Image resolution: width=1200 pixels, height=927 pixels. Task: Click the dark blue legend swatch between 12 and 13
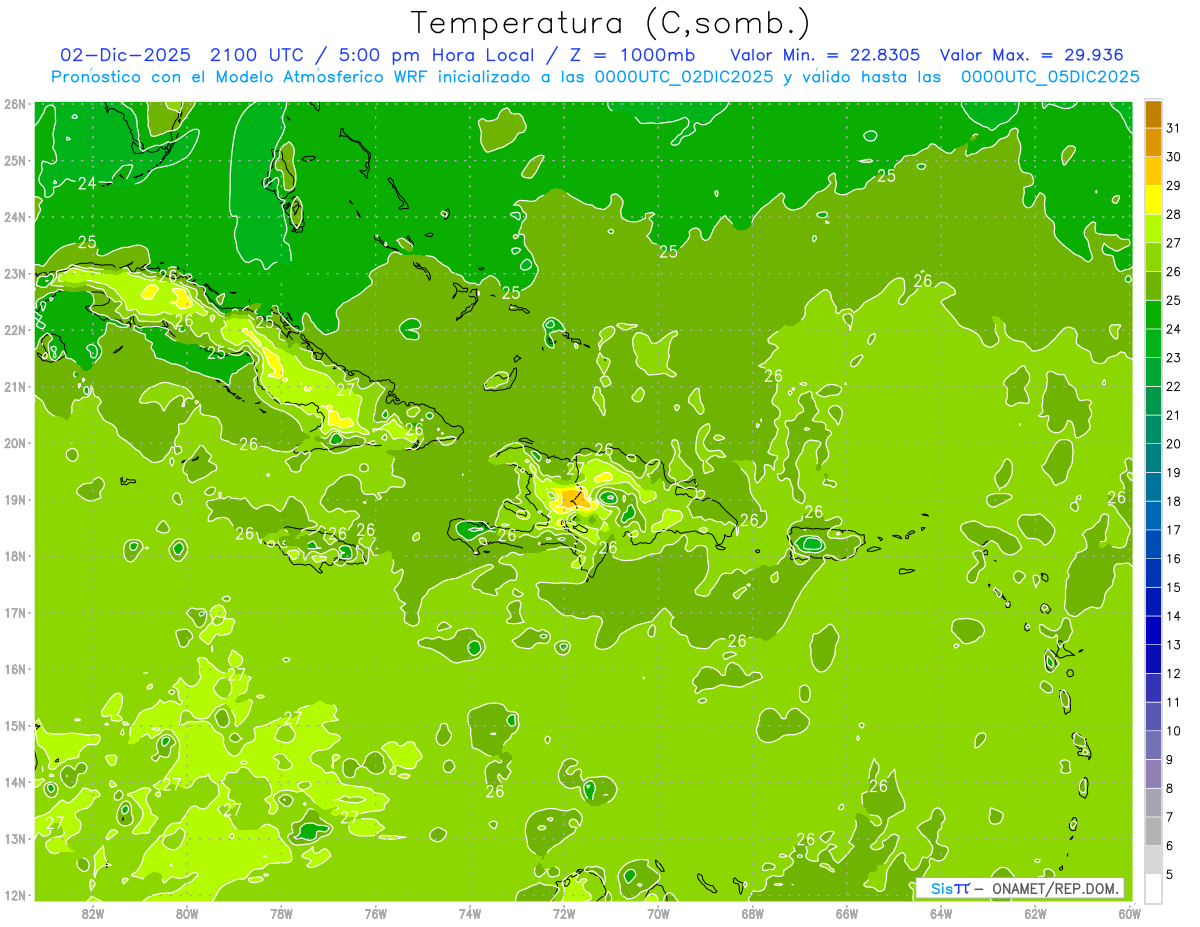click(x=1154, y=659)
